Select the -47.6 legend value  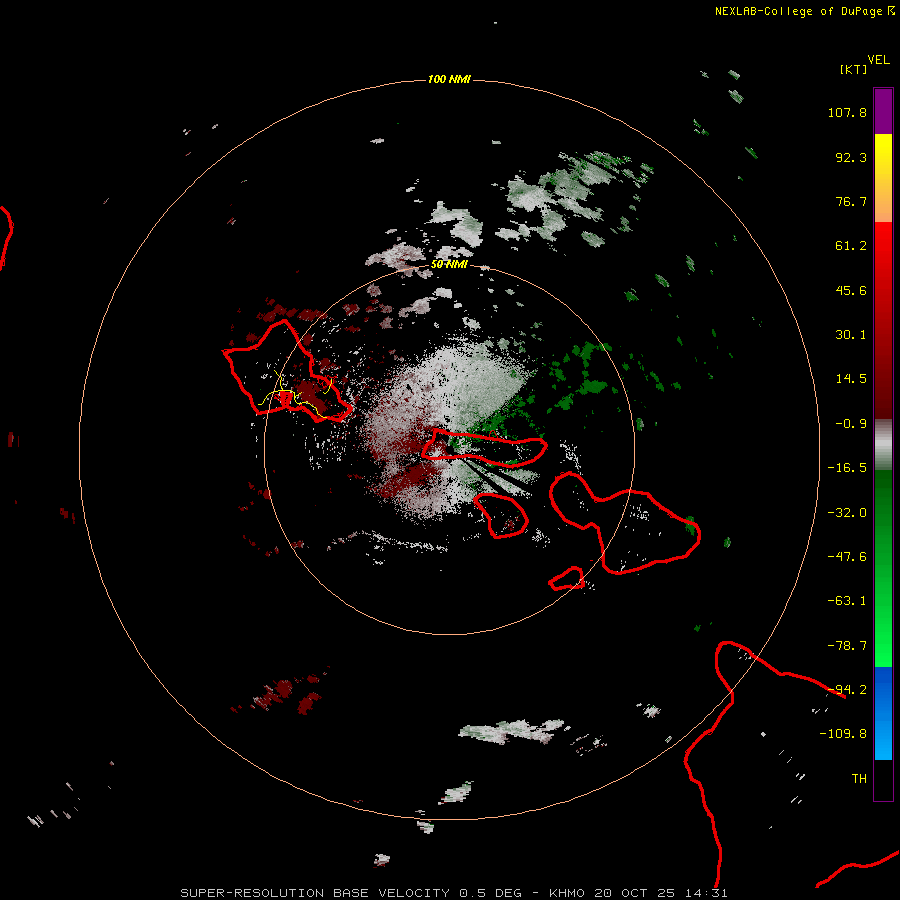(x=847, y=557)
